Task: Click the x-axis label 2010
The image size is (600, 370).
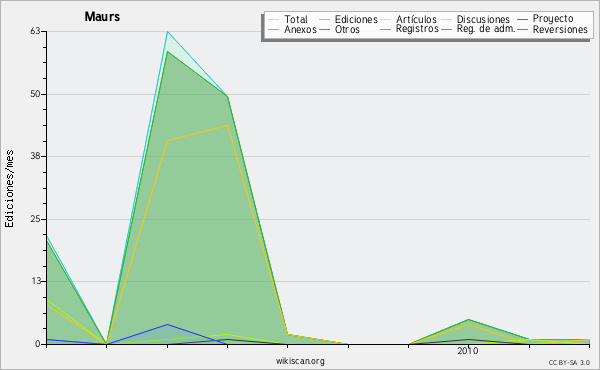Action: point(468,351)
